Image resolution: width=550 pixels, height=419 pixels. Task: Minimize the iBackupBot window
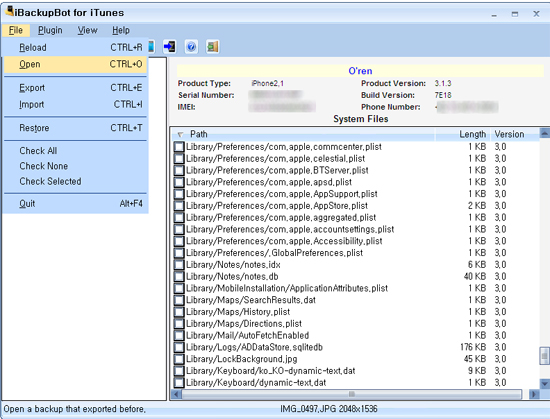(494, 14)
